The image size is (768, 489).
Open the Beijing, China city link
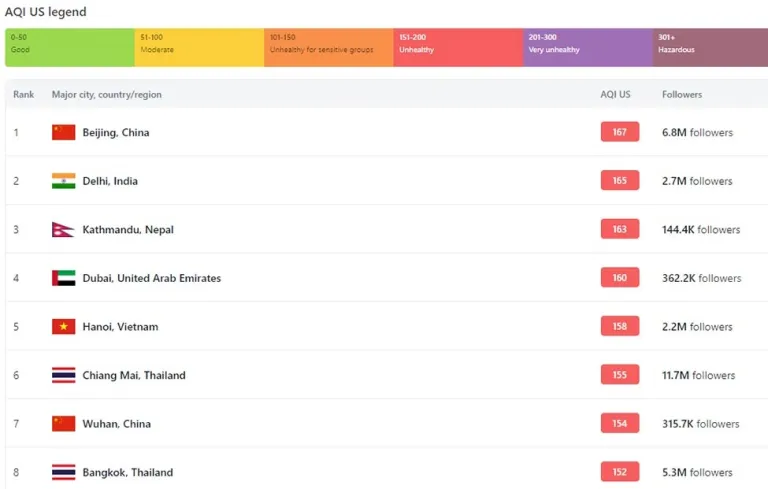point(116,133)
